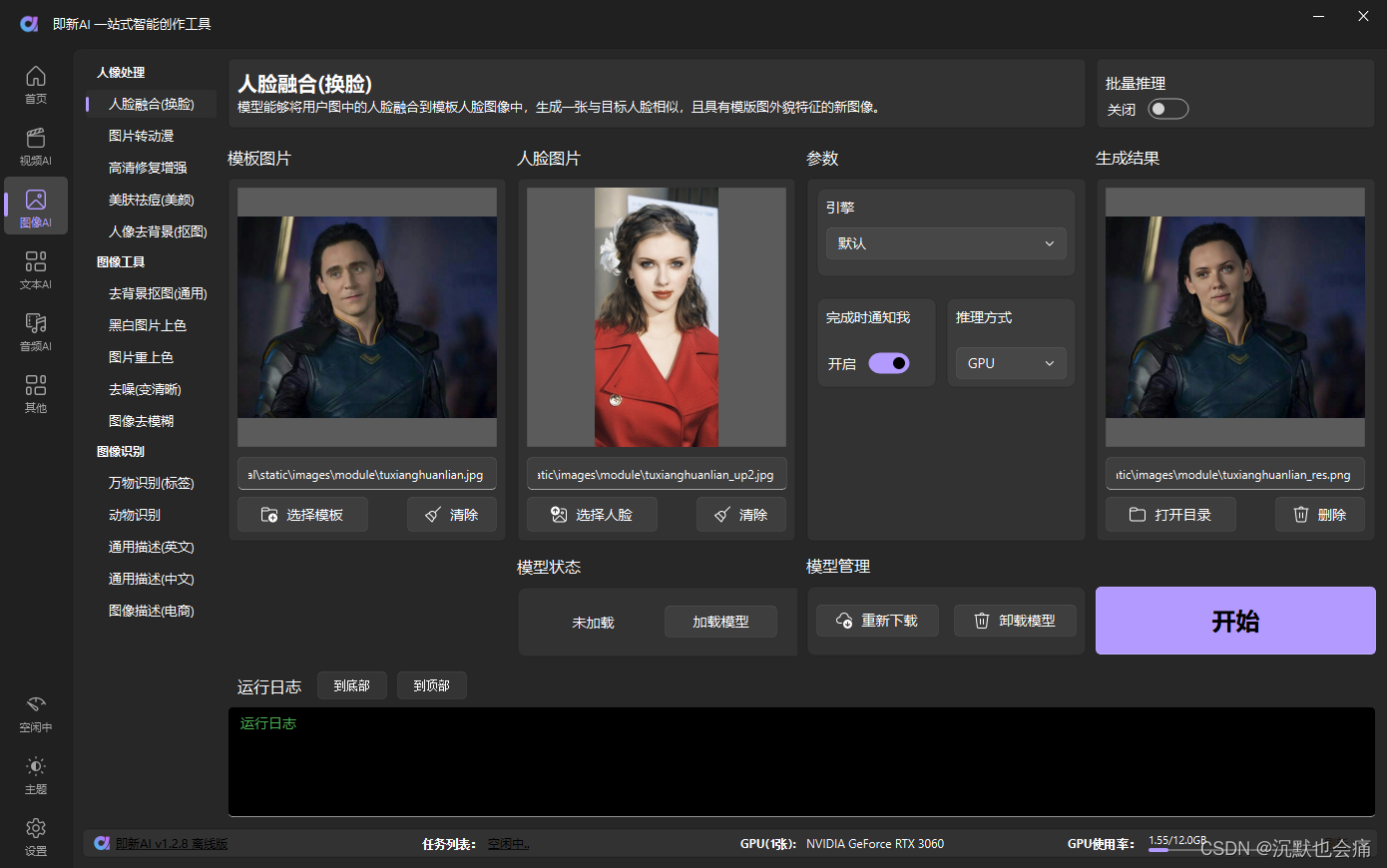Image resolution: width=1387 pixels, height=868 pixels.
Task: Click the 图像工具 section header
Action: tap(121, 262)
